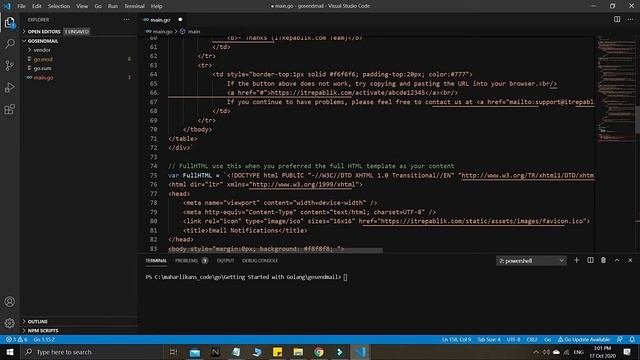
Task: Split the editor to the right
Action: pos(617,19)
